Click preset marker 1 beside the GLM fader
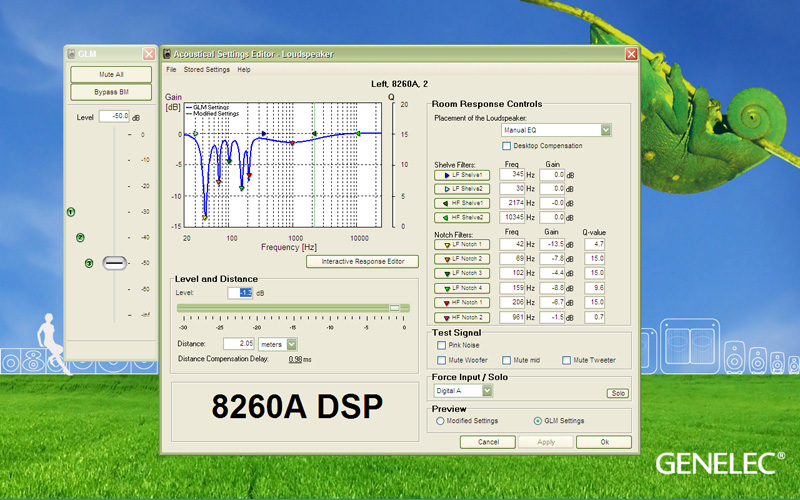The width and height of the screenshot is (800, 500). point(71,212)
